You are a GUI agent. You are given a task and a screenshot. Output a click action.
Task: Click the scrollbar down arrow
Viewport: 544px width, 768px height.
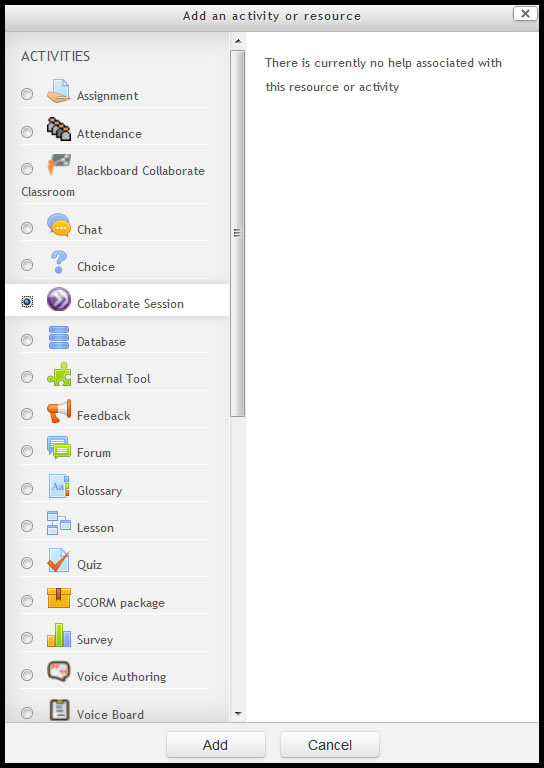coord(237,714)
